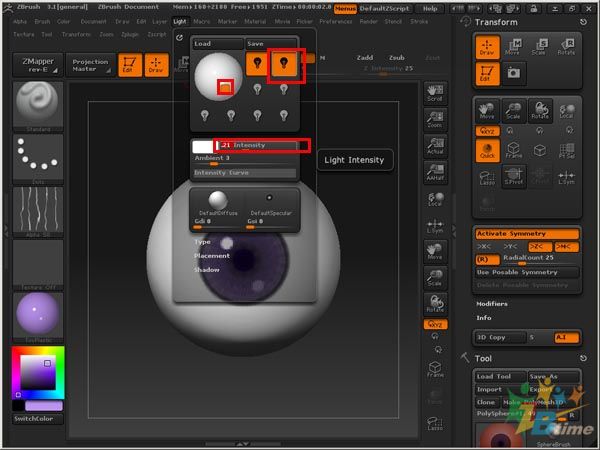Click the Actual size icon on right shelf

point(435,146)
